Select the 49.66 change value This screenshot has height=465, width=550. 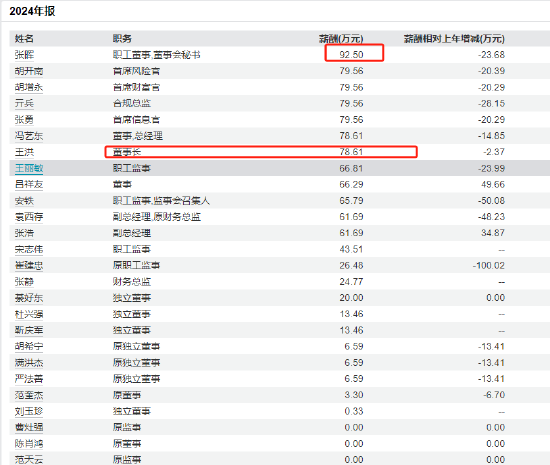pyautogui.click(x=493, y=184)
